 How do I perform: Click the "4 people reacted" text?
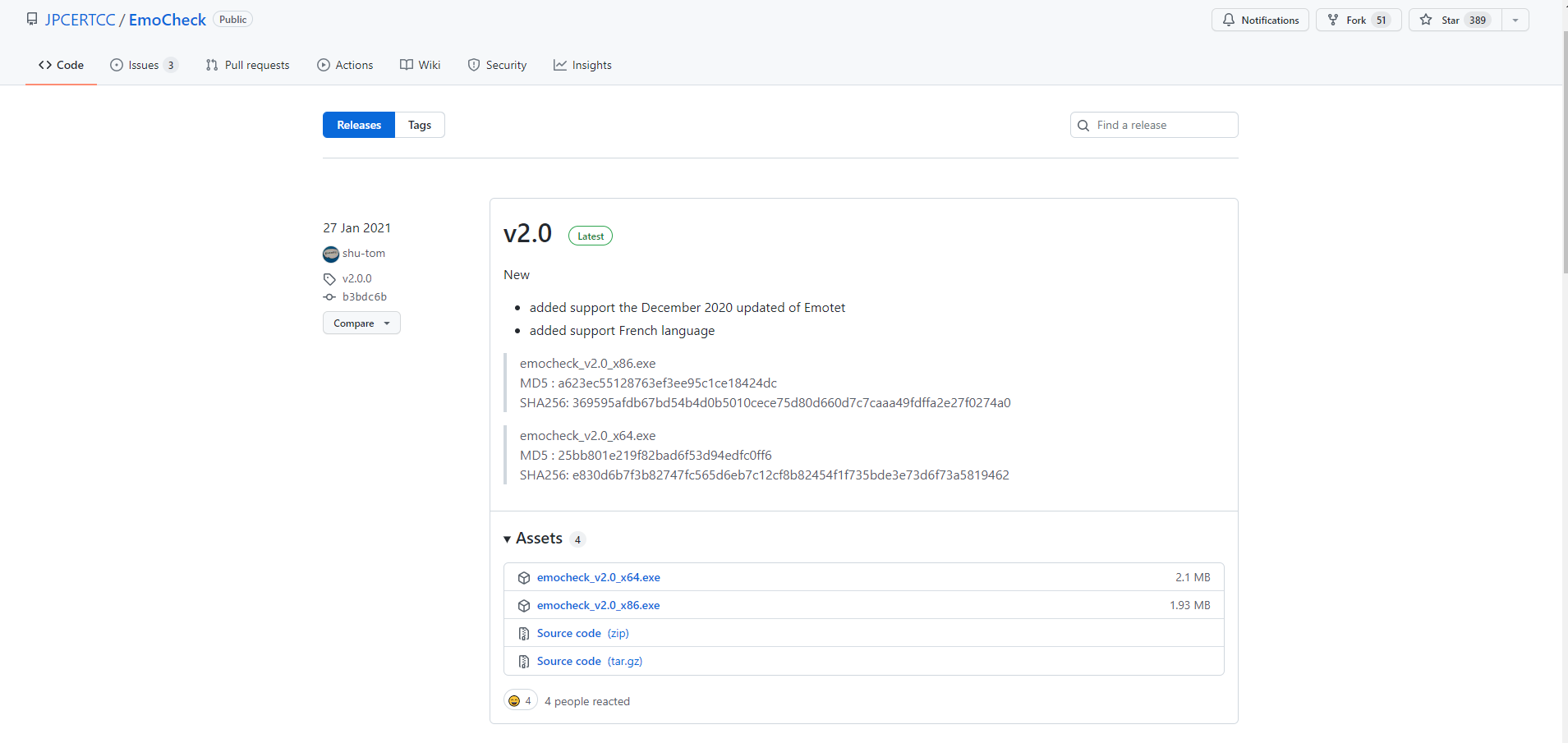[x=587, y=701]
